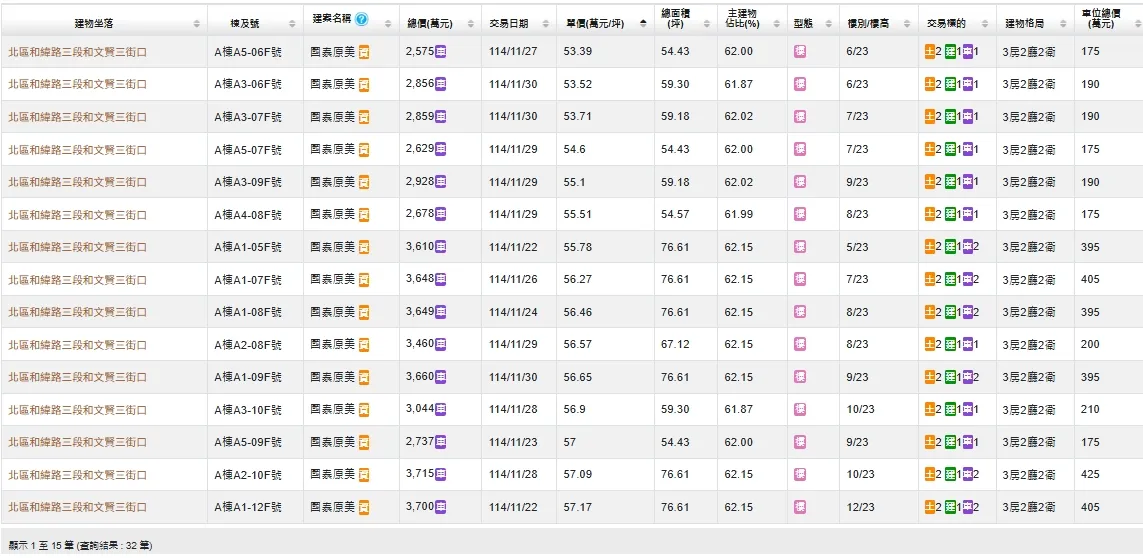
Task: Click orange 土 land icon in A棟A5-06F row
Action: pos(931,52)
